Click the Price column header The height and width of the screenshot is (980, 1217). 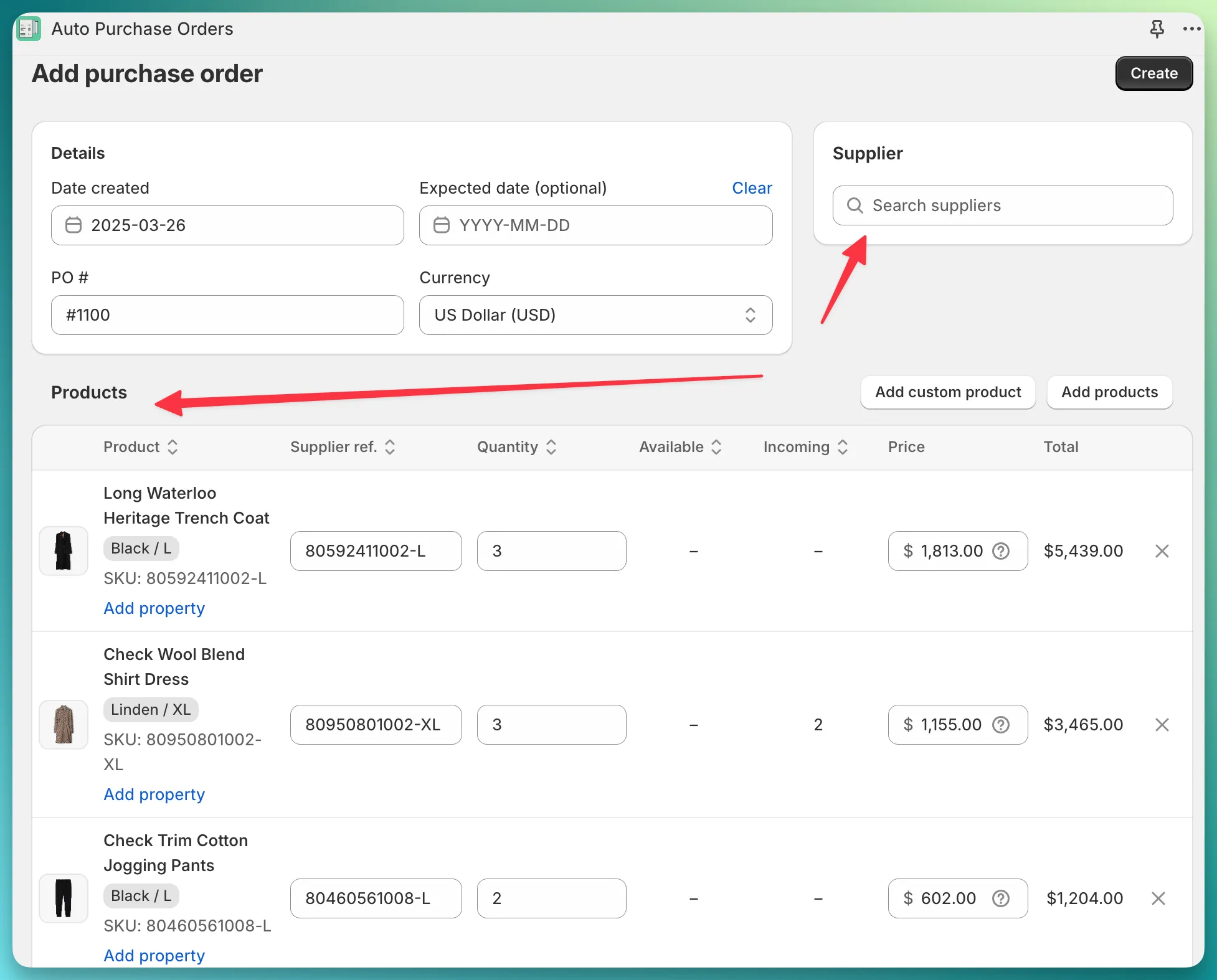pos(906,447)
